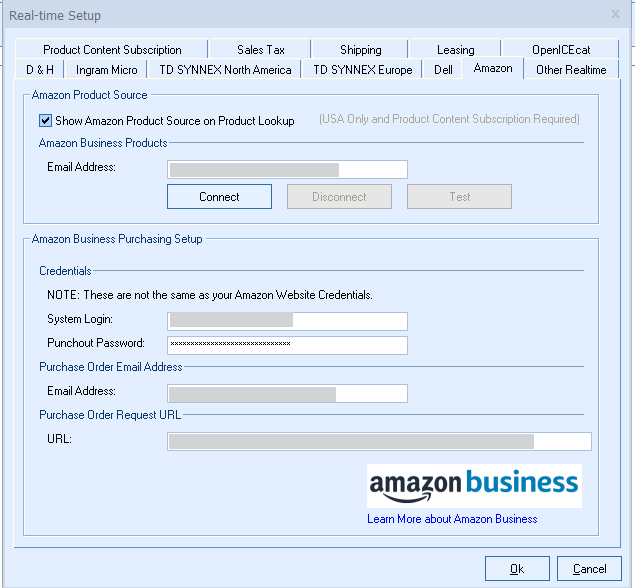The height and width of the screenshot is (588, 635).
Task: Open the Product Content Subscription tab
Action: coord(112,50)
